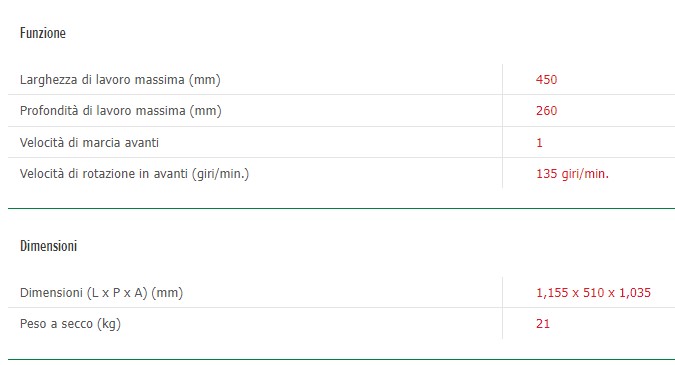Click the green divider below Dimensioni table
Screen dimensions: 675x365
341,359
